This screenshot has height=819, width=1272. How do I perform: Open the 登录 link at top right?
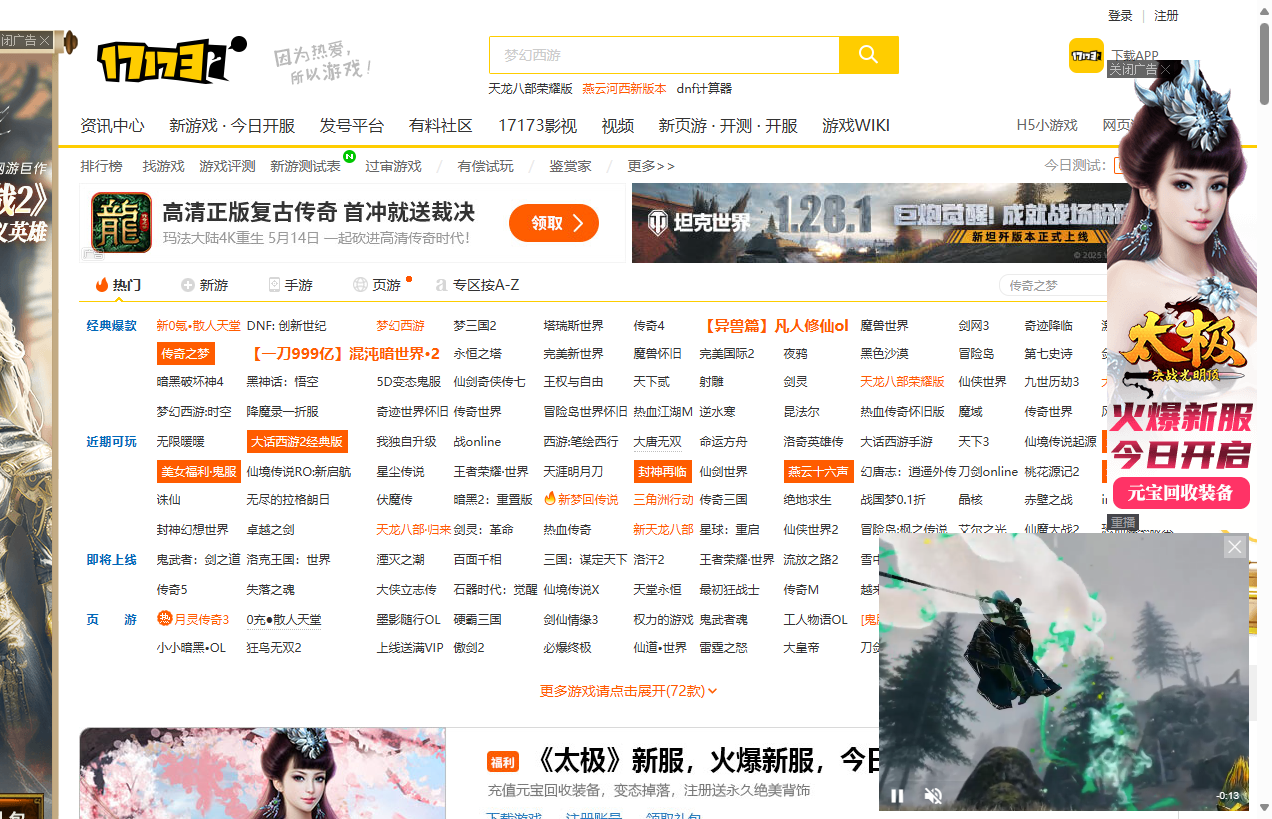tap(1120, 16)
